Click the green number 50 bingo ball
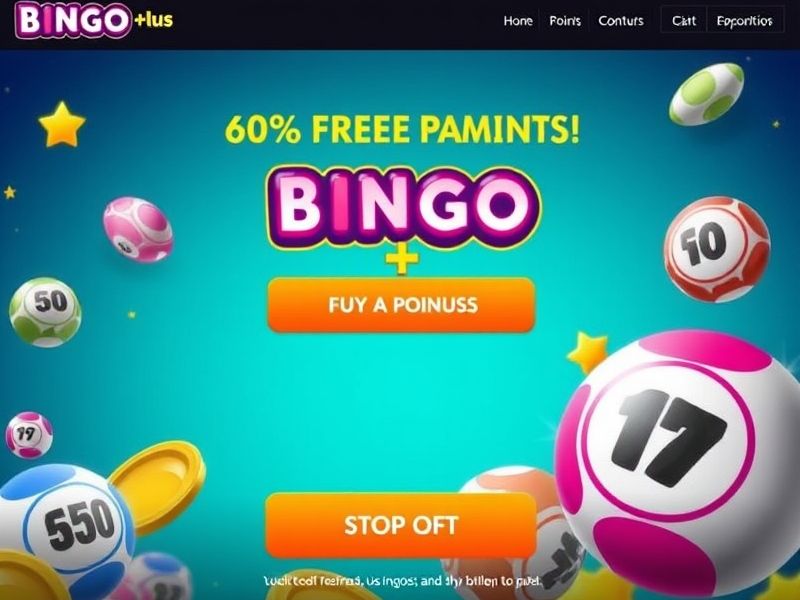The width and height of the screenshot is (800, 600). click(x=45, y=312)
